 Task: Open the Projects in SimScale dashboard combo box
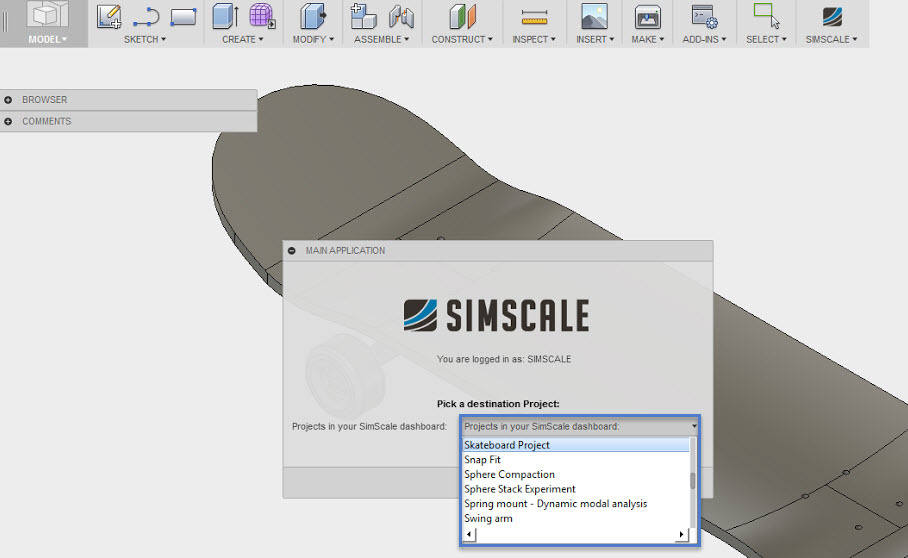(x=580, y=426)
